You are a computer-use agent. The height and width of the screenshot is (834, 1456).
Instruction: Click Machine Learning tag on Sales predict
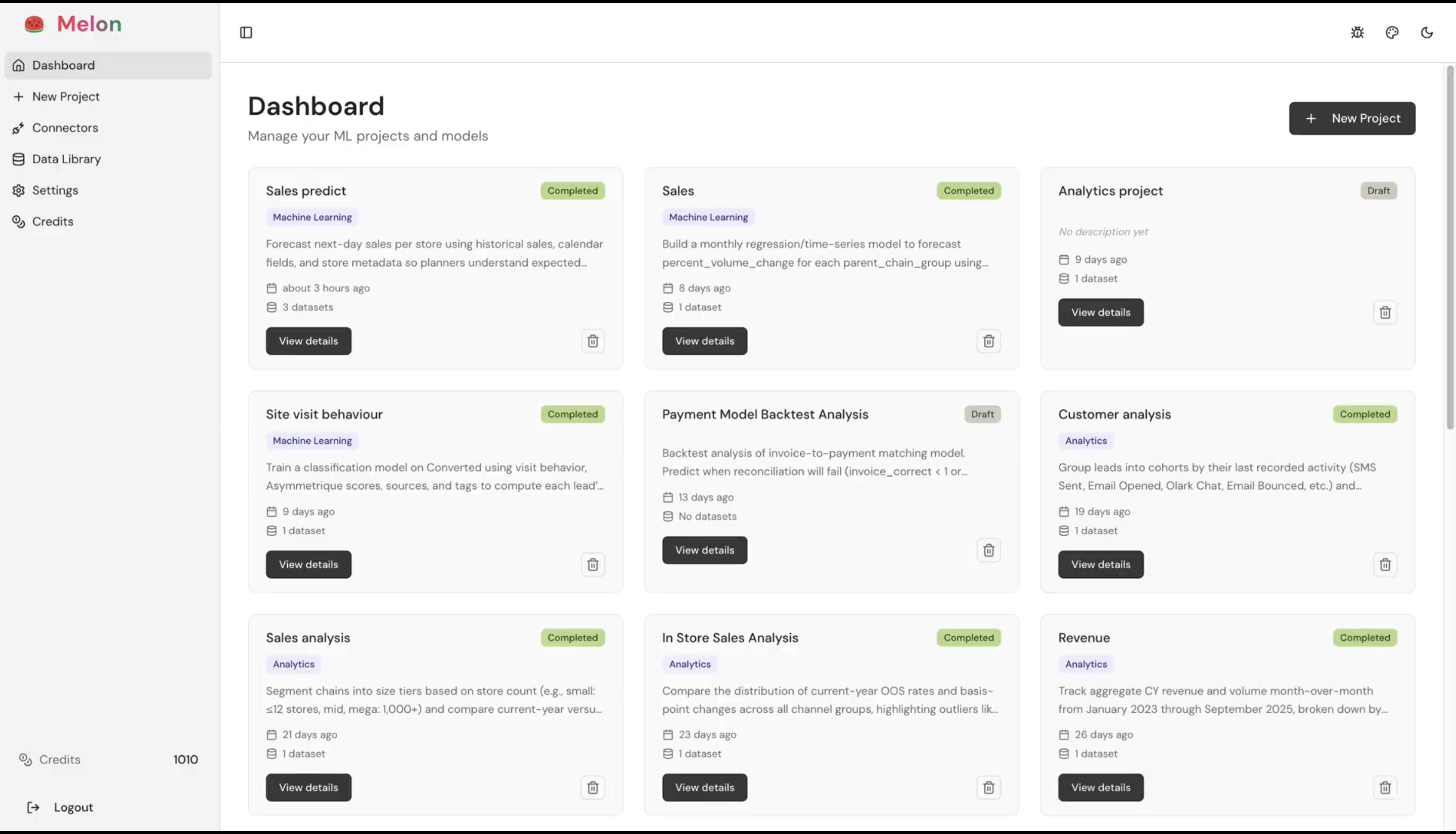point(311,218)
